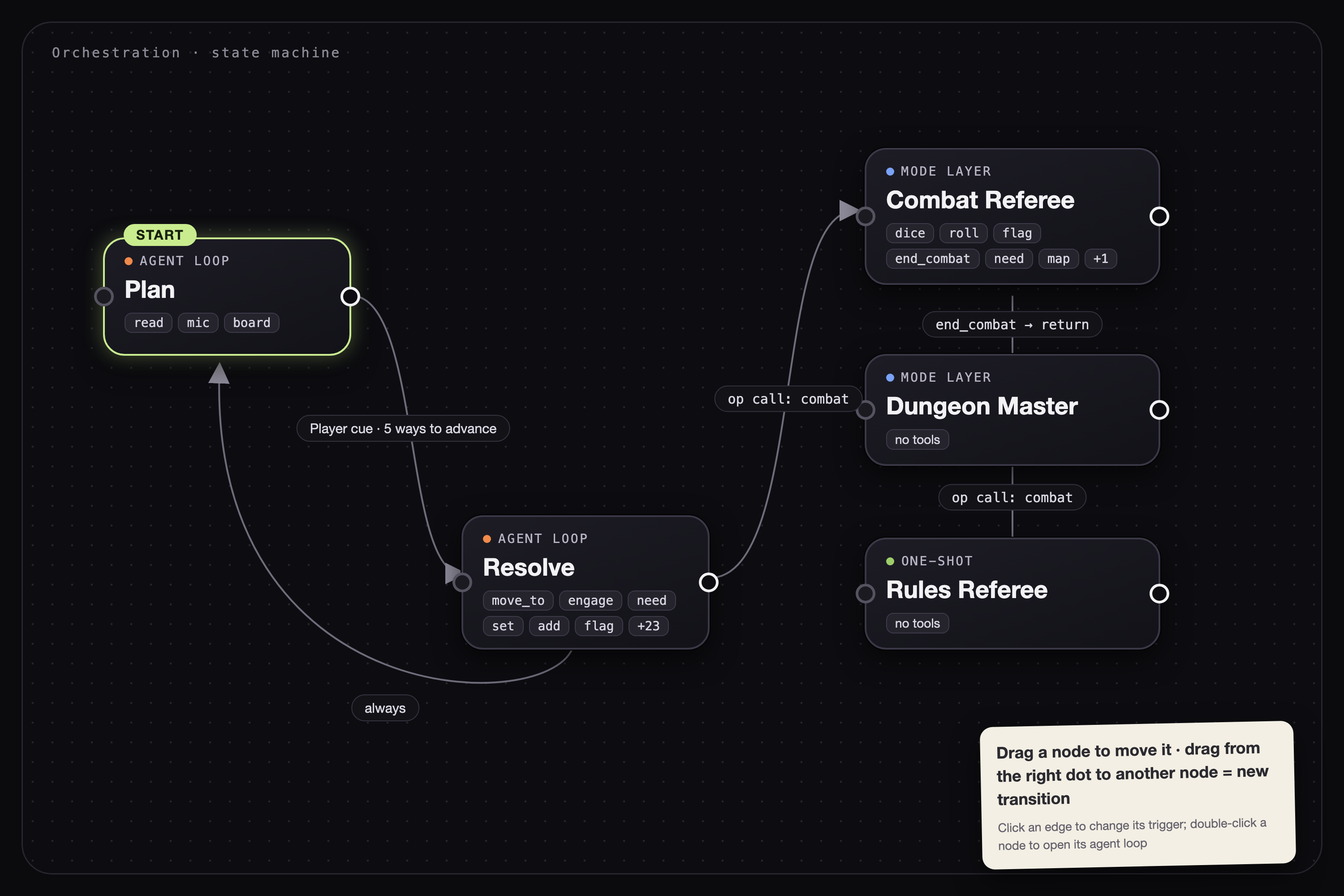This screenshot has height=896, width=1344.
Task: Click the 'Orchestration · state machine' heading
Action: click(196, 52)
